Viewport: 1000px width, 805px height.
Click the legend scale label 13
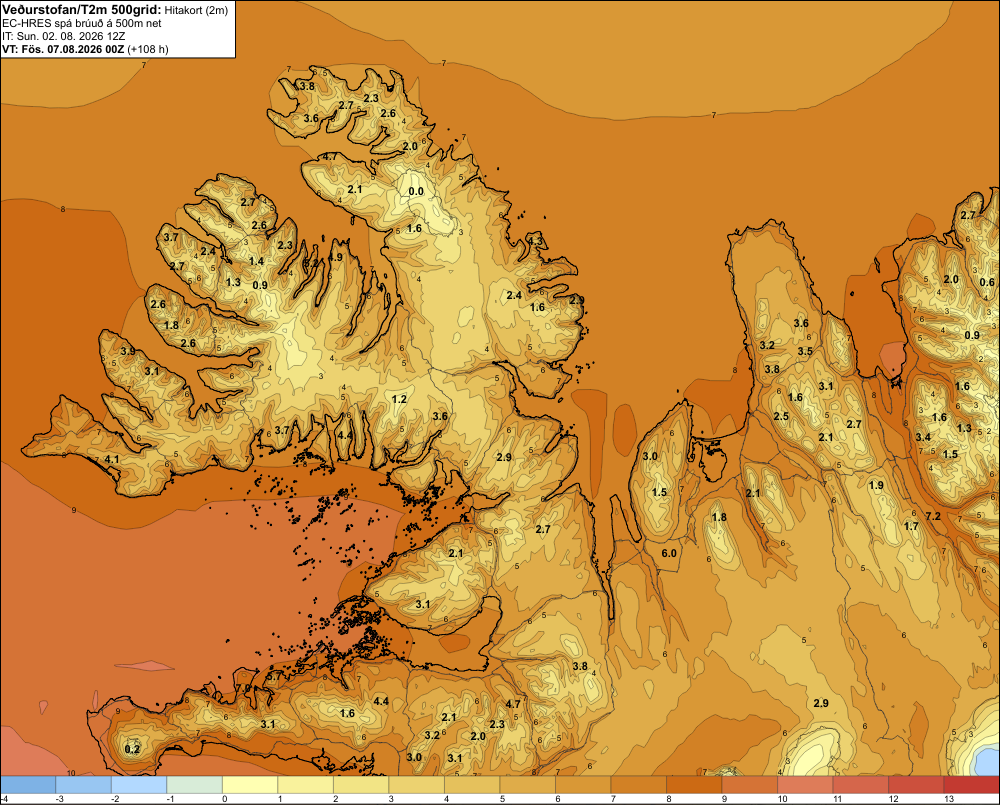[949, 799]
